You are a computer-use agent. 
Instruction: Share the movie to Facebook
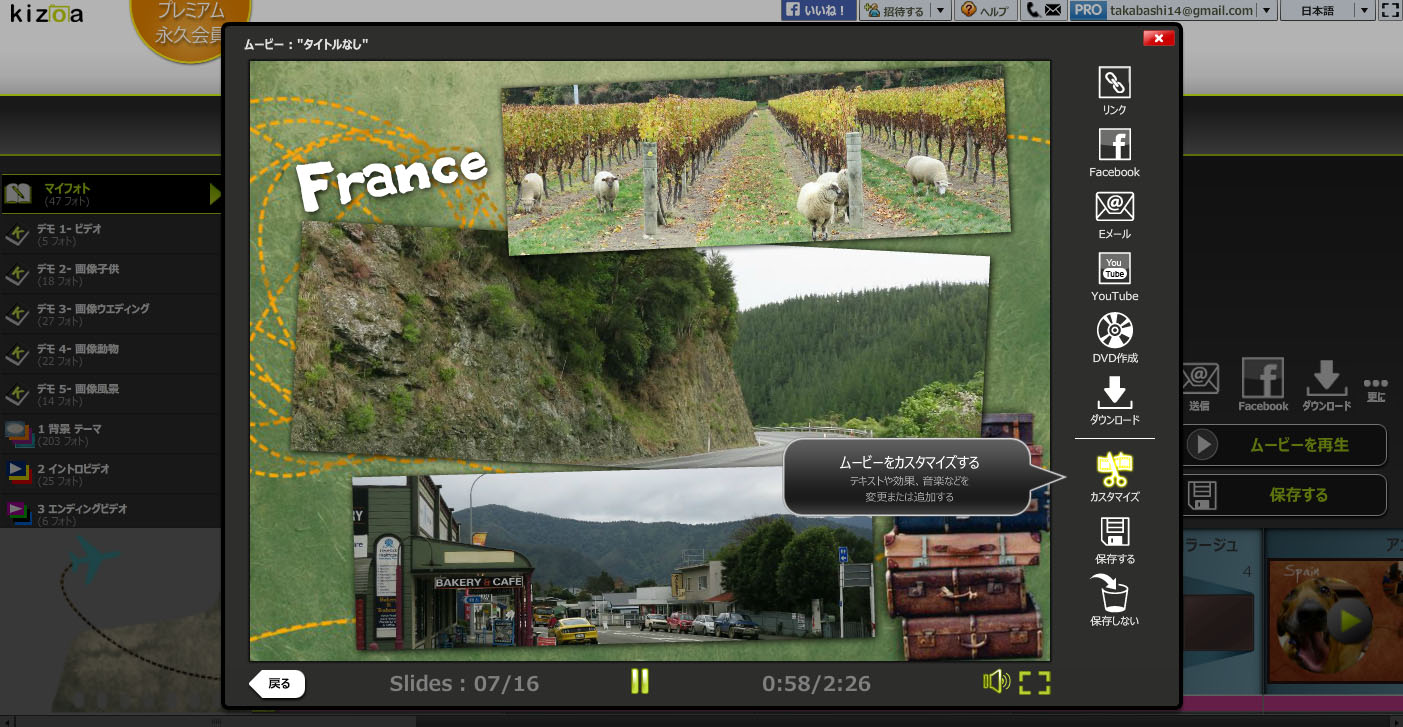click(x=1114, y=145)
